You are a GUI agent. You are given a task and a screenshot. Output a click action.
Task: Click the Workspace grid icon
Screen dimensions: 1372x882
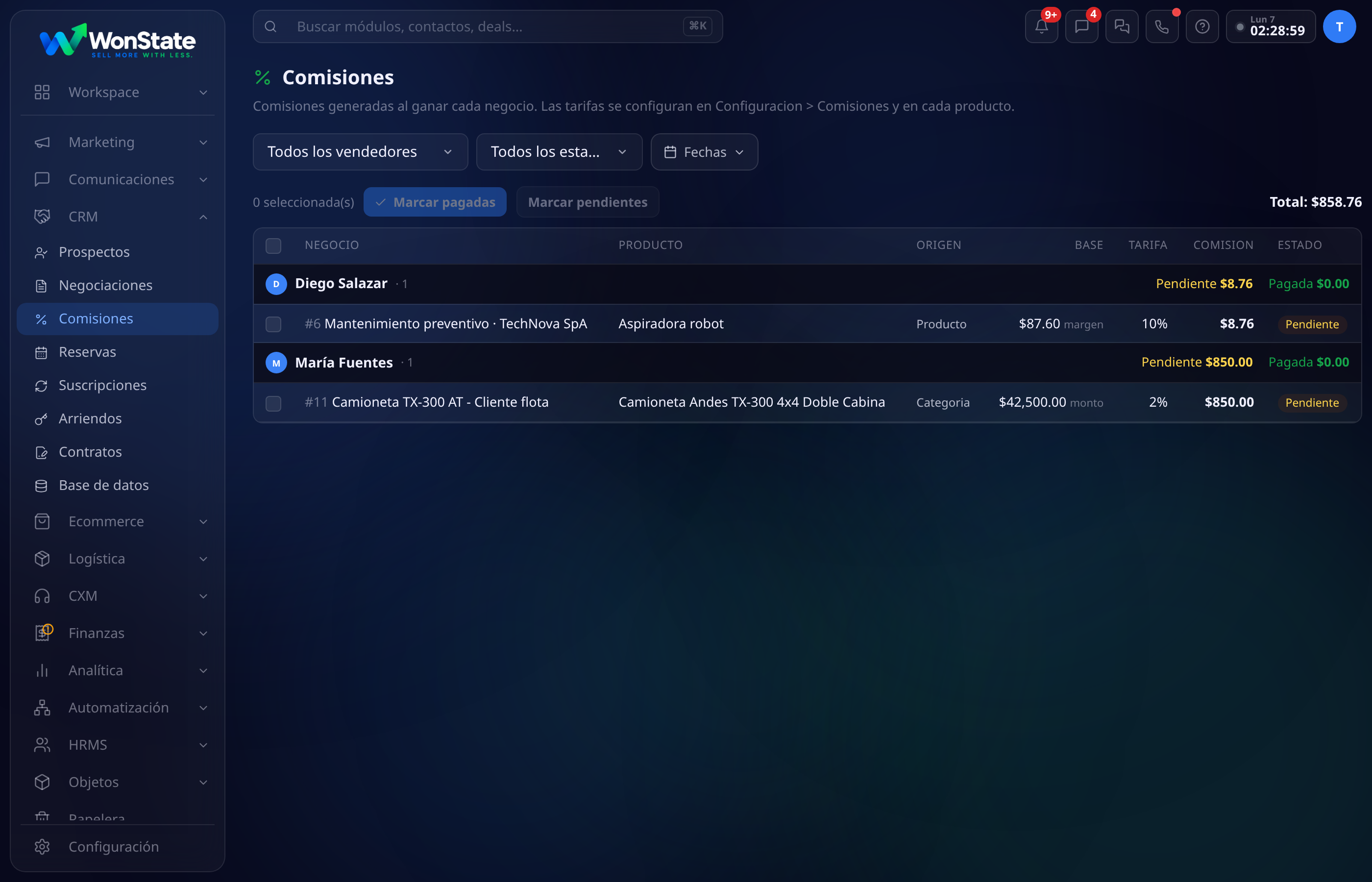[42, 92]
